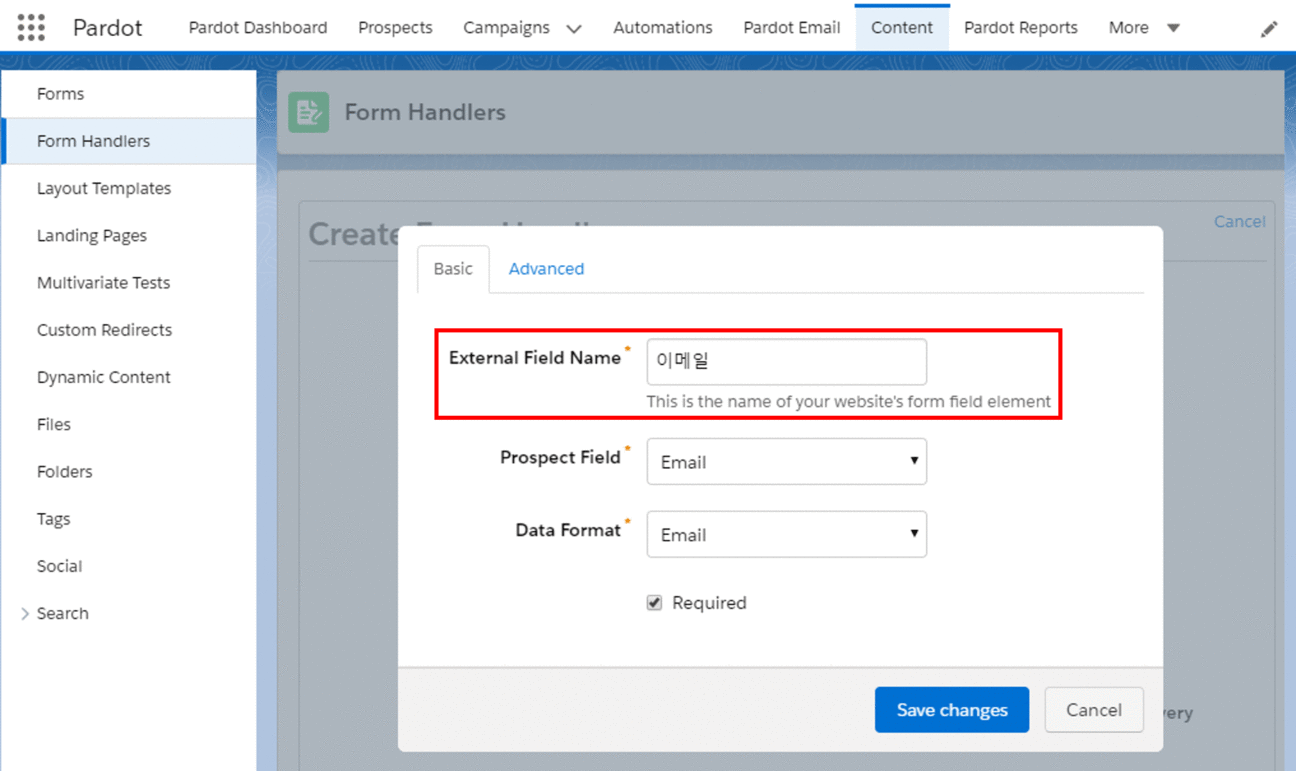Viewport: 1296px width, 771px height.
Task: Click the Cancel link behind dialog
Action: (1239, 221)
